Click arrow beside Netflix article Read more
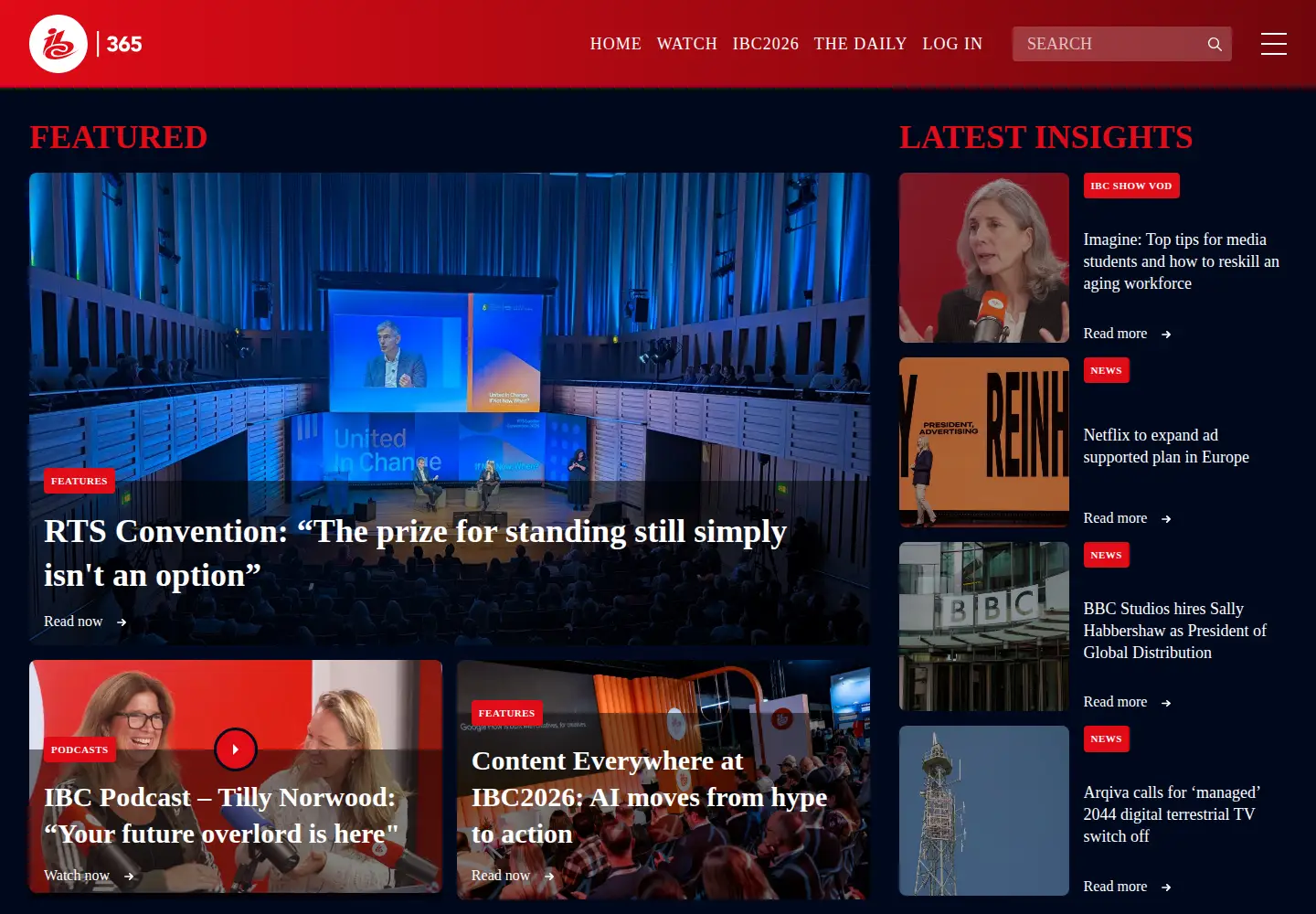Viewport: 1316px width, 914px height. (1166, 519)
